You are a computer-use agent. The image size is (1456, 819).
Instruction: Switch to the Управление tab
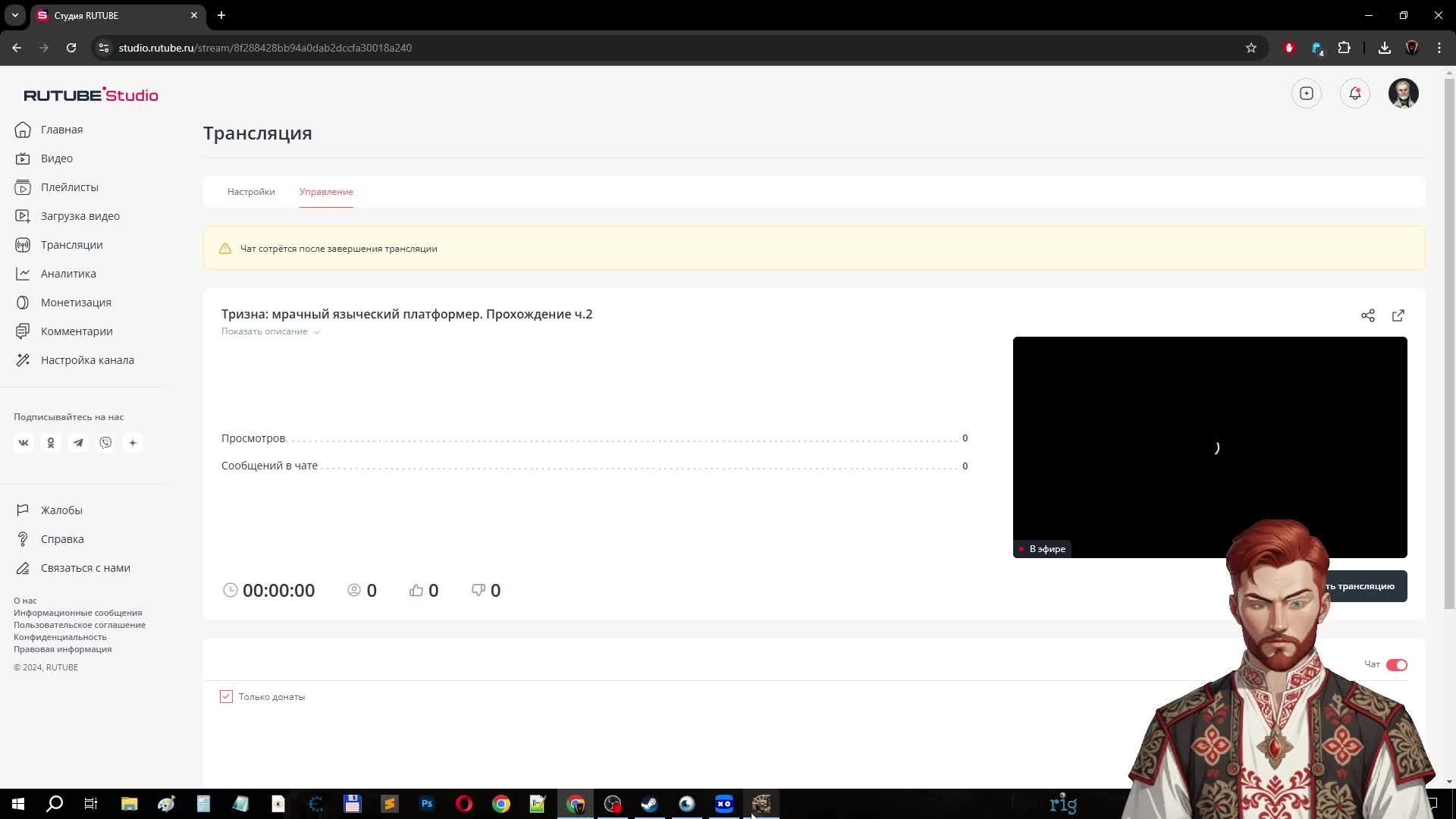point(326,192)
